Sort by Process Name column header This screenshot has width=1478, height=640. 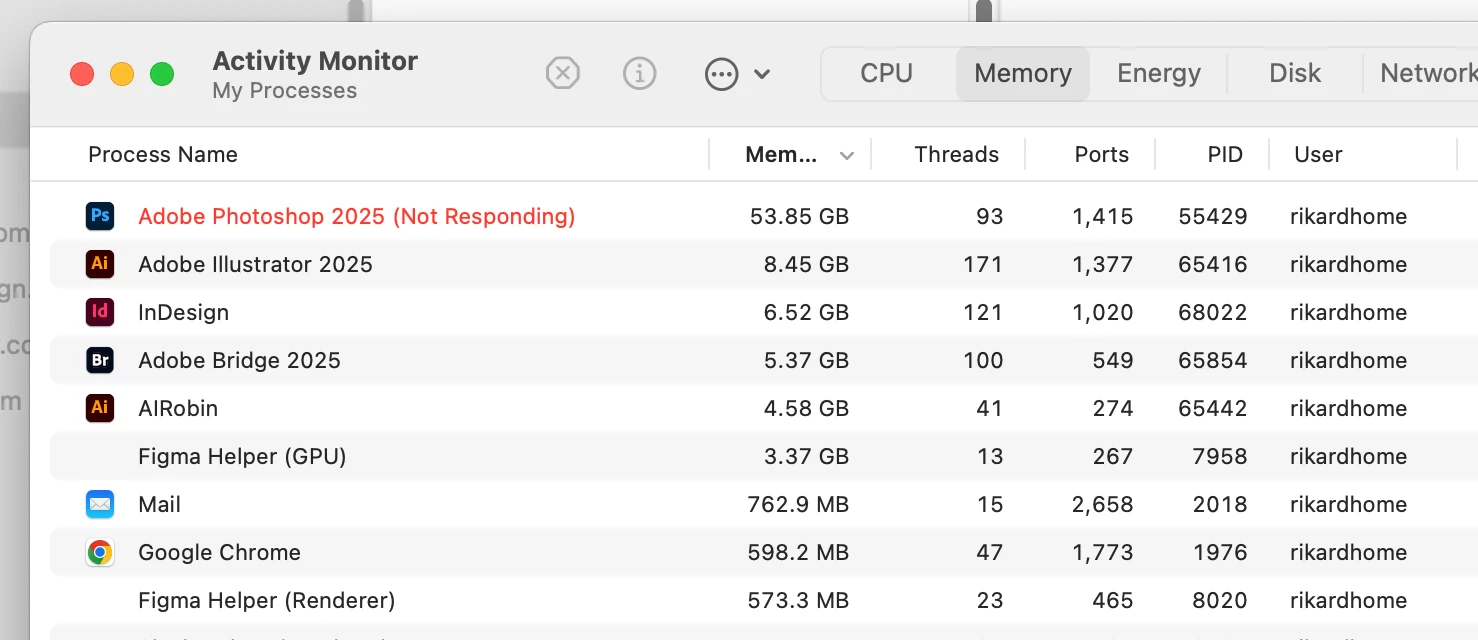(x=163, y=155)
